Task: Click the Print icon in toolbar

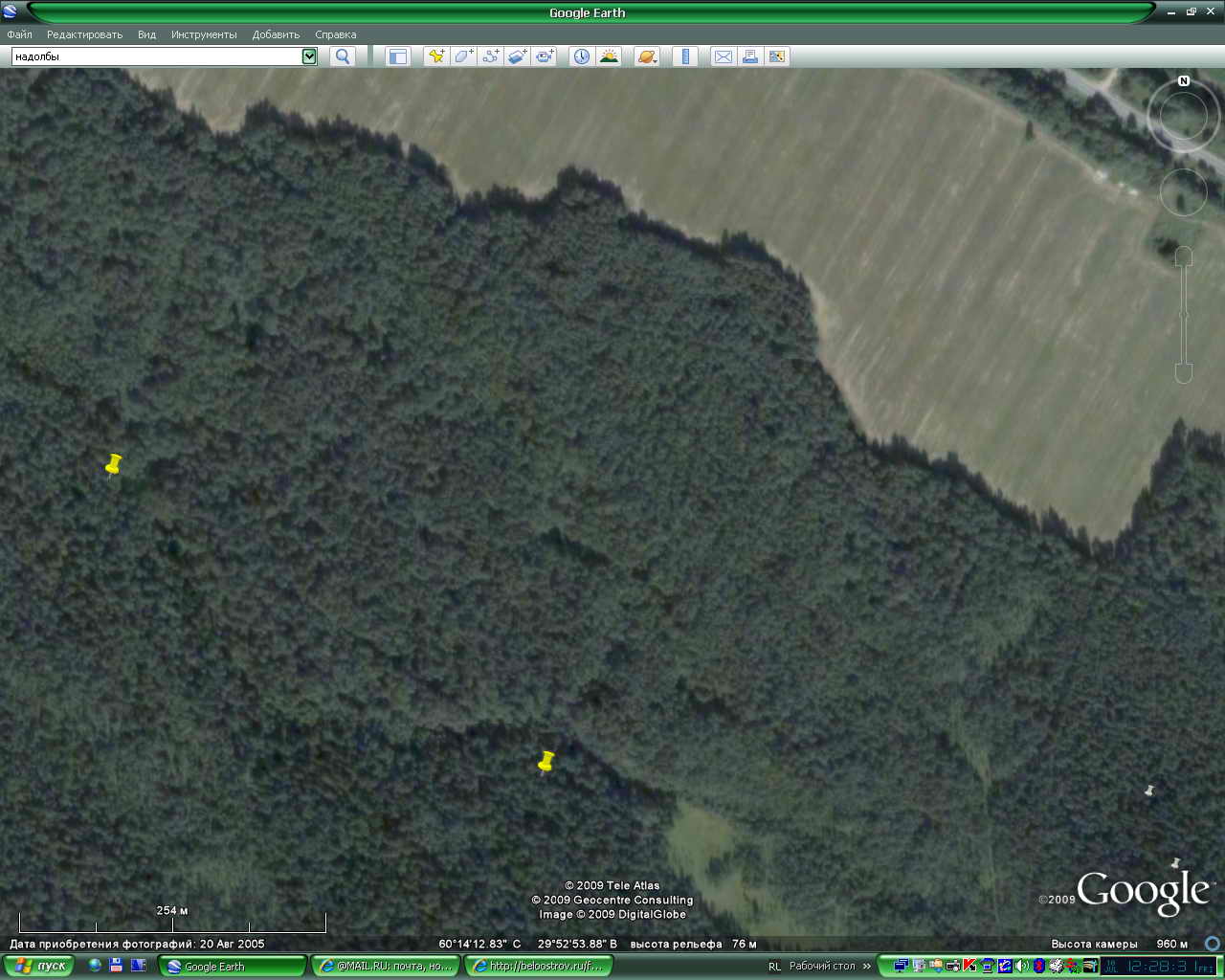Action: click(x=750, y=56)
